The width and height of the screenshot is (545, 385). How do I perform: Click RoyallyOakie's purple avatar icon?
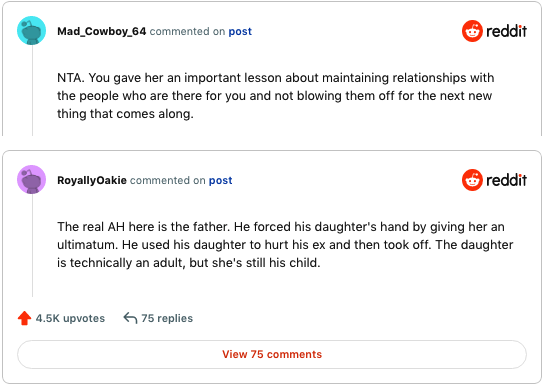(x=32, y=179)
